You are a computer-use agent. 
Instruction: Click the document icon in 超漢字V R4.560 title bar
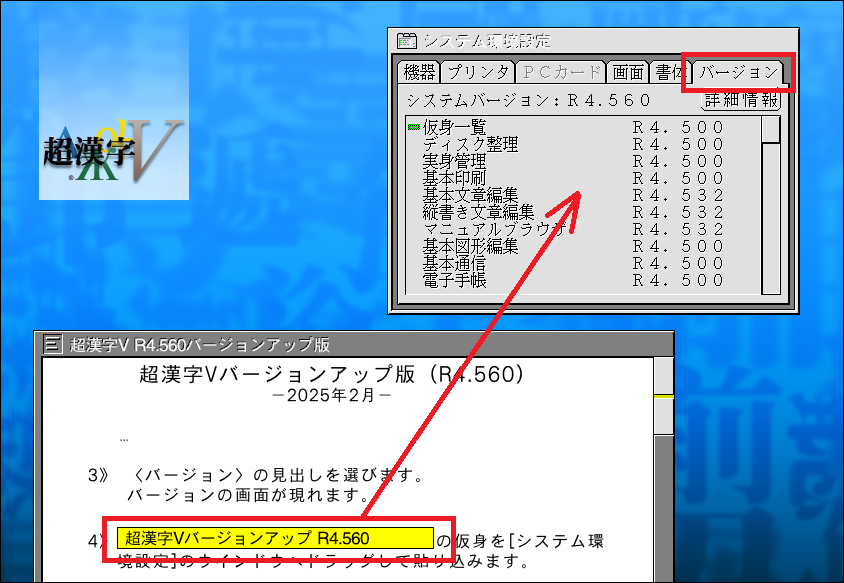54,345
